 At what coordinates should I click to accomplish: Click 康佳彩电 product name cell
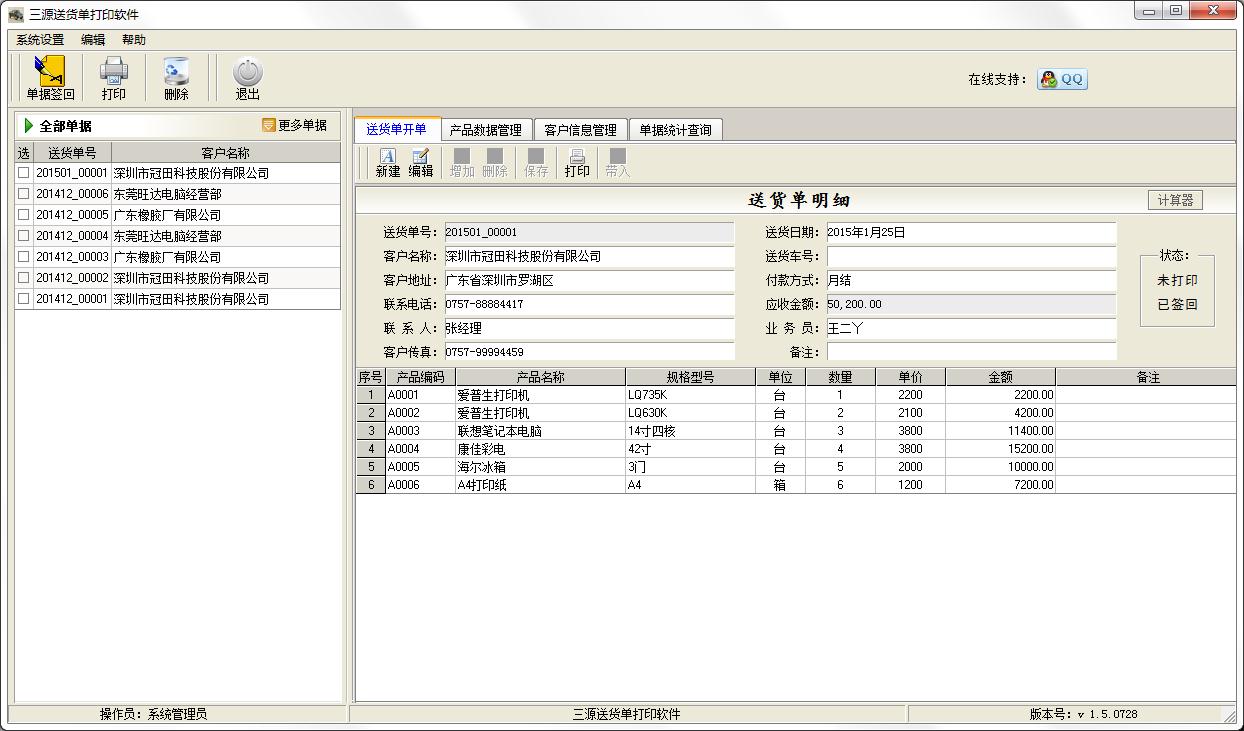point(540,449)
